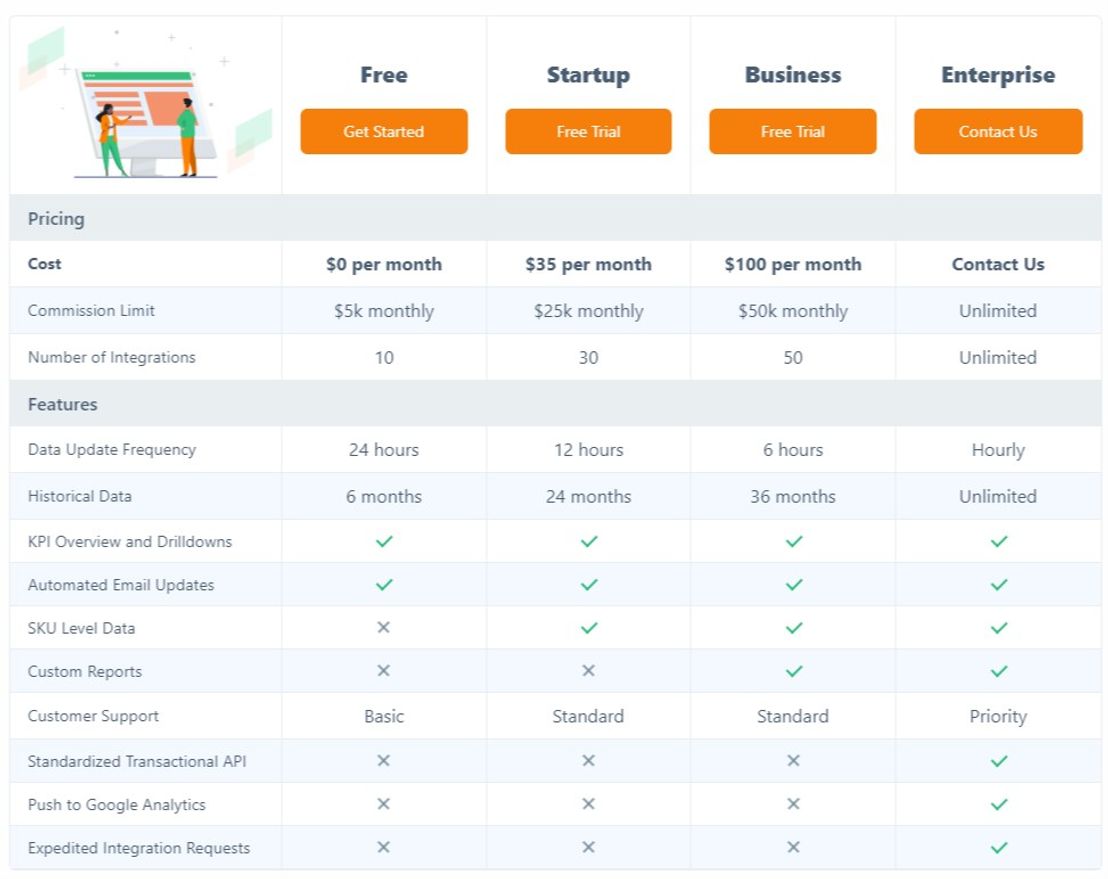The image size is (1108, 879).
Task: Click 'Contact Us' text in the Cost row
Action: (x=998, y=264)
